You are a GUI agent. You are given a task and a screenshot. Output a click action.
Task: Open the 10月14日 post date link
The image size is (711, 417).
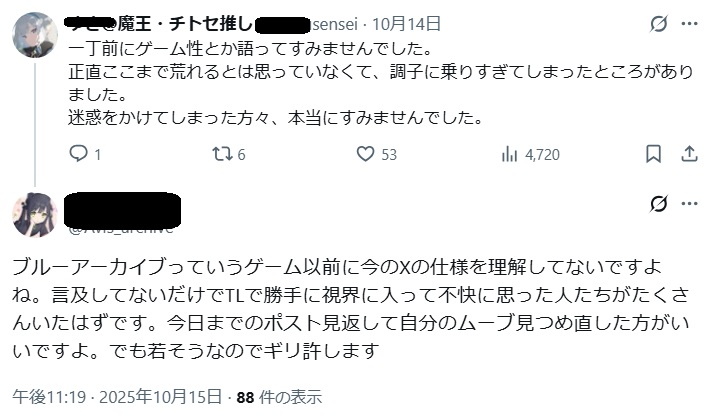click(399, 23)
